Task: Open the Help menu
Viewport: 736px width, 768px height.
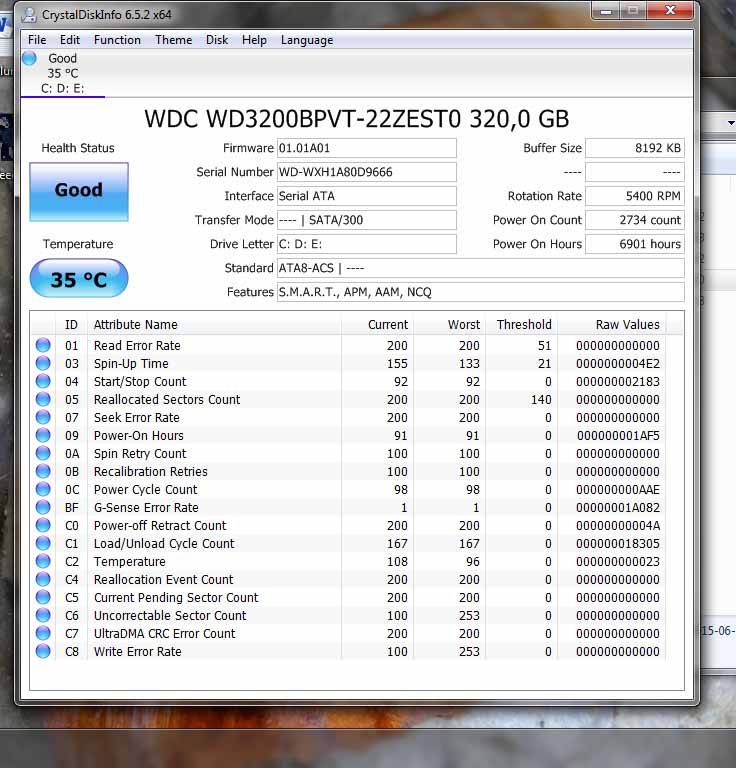Action: pyautogui.click(x=255, y=40)
